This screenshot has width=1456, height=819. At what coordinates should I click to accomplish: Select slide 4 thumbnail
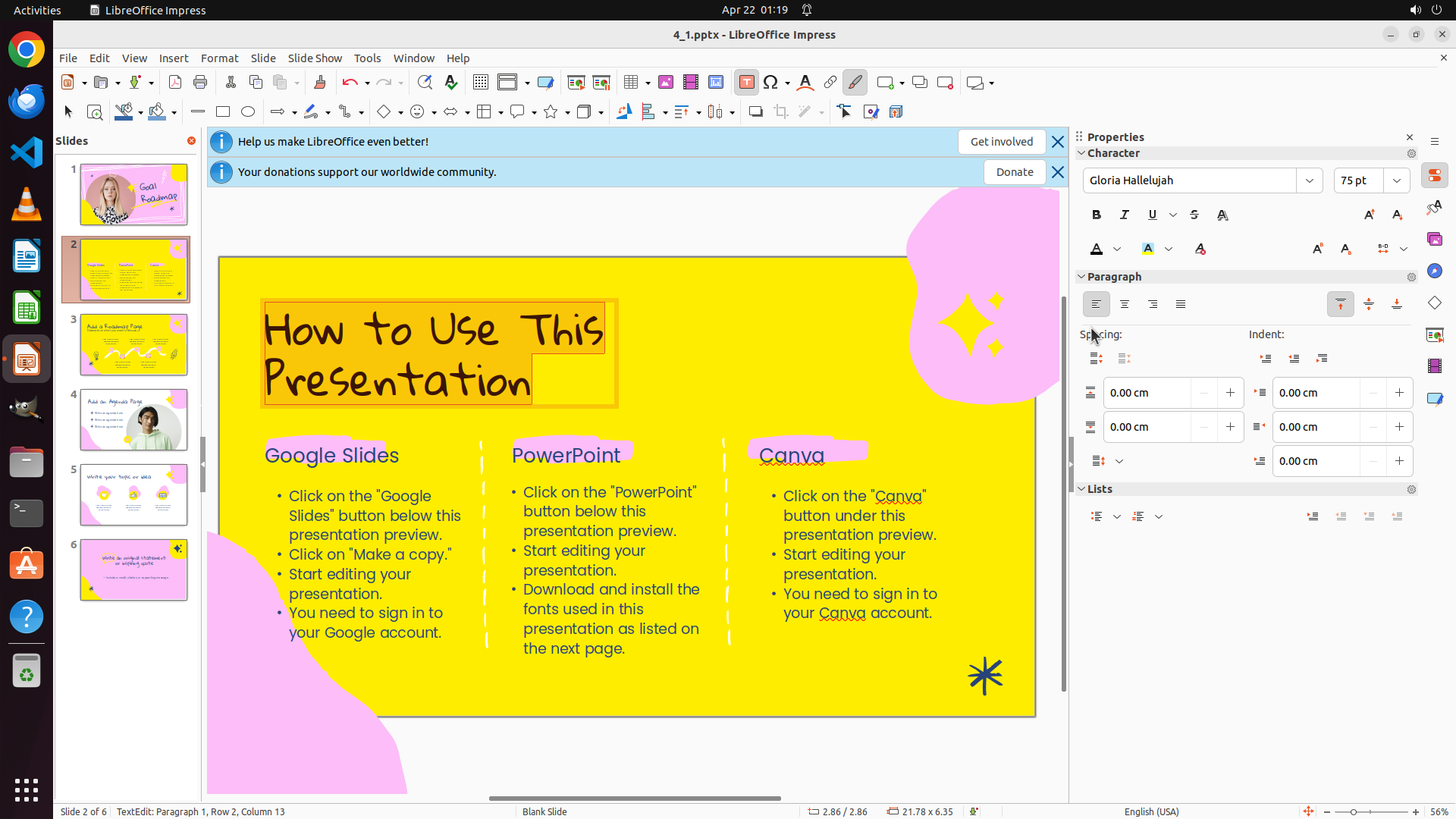coord(133,420)
